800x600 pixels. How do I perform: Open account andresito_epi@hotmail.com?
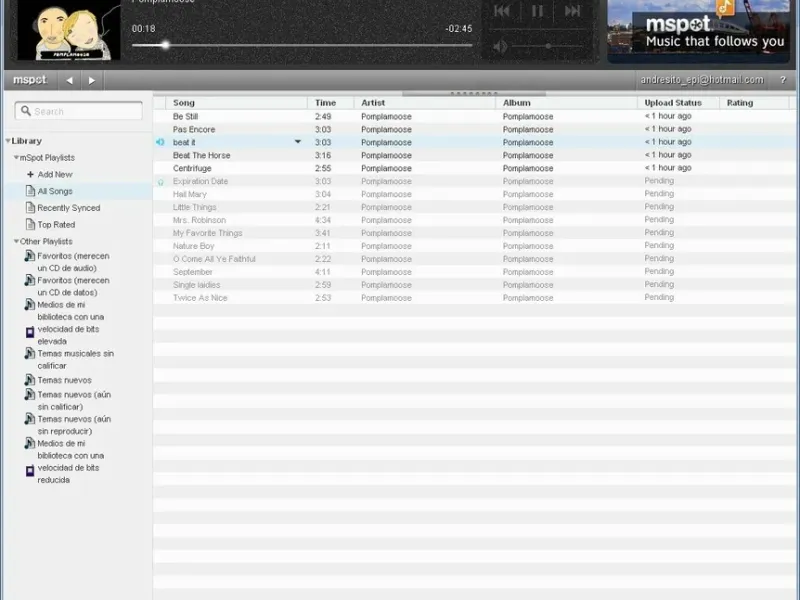click(702, 80)
